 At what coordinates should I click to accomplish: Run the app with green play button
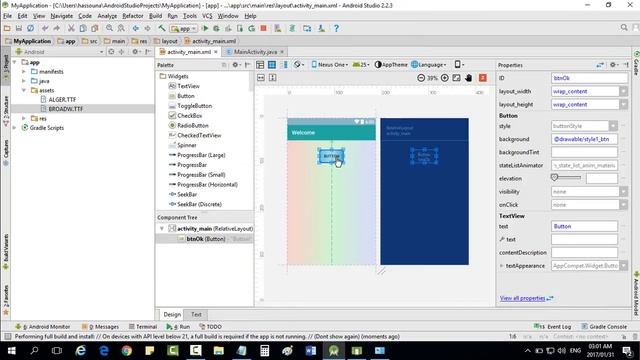click(x=205, y=28)
